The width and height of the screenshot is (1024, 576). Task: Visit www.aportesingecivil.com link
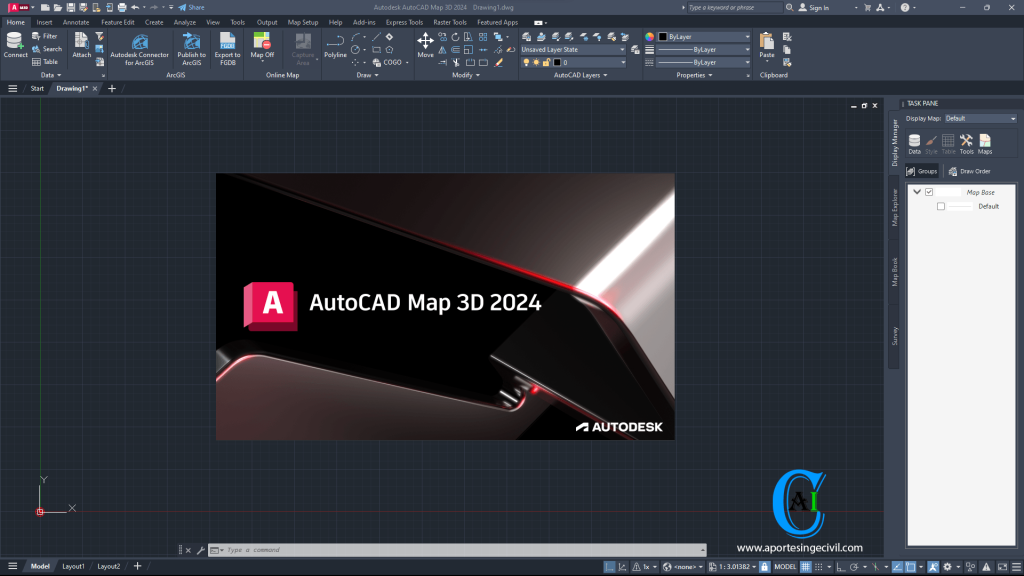[x=800, y=548]
